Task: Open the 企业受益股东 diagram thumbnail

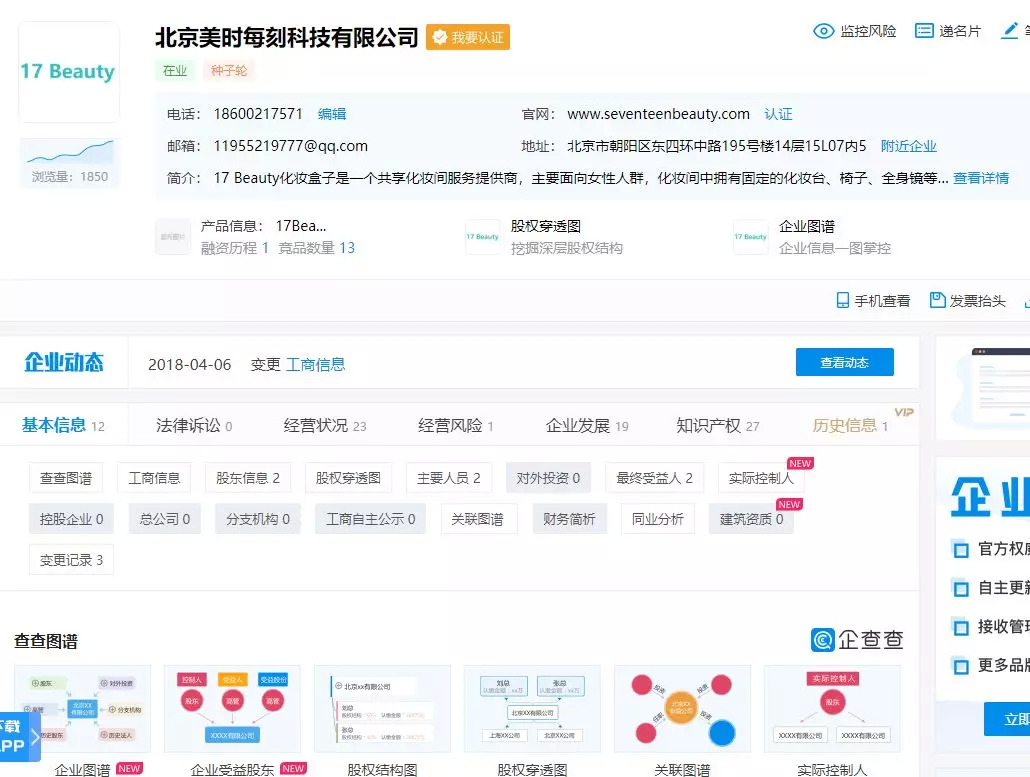Action: [233, 709]
